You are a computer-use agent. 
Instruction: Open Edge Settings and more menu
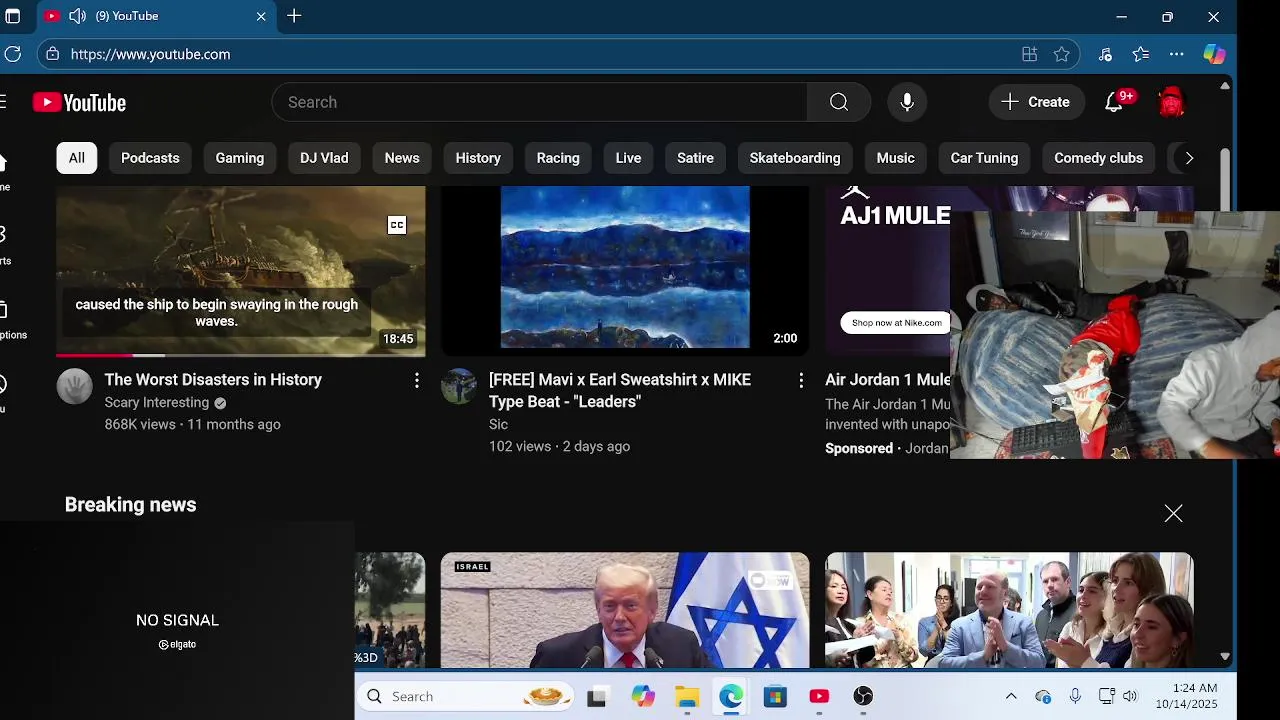[1177, 54]
